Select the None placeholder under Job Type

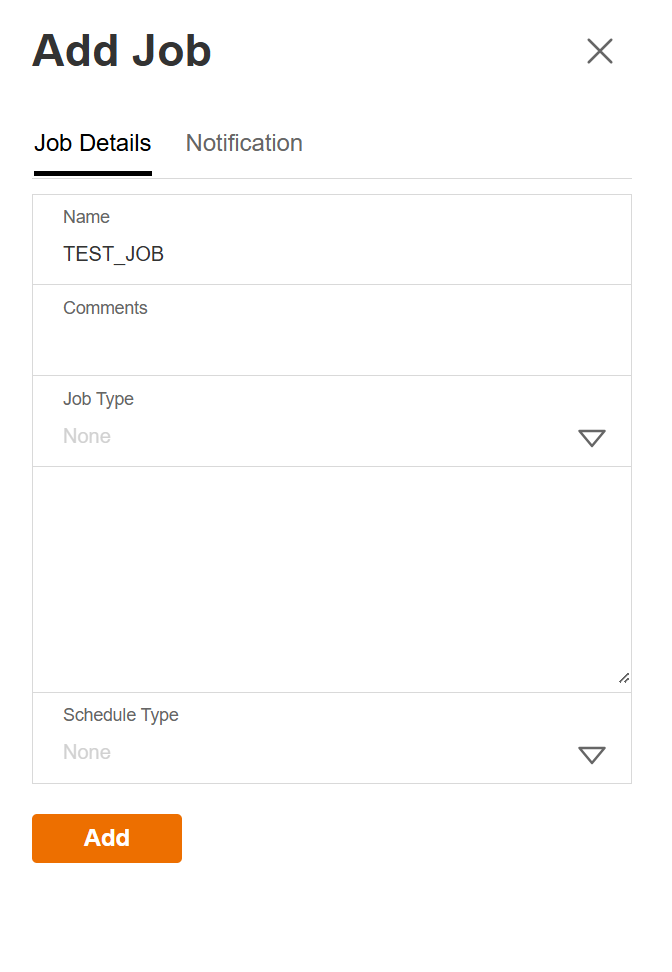[x=87, y=436]
